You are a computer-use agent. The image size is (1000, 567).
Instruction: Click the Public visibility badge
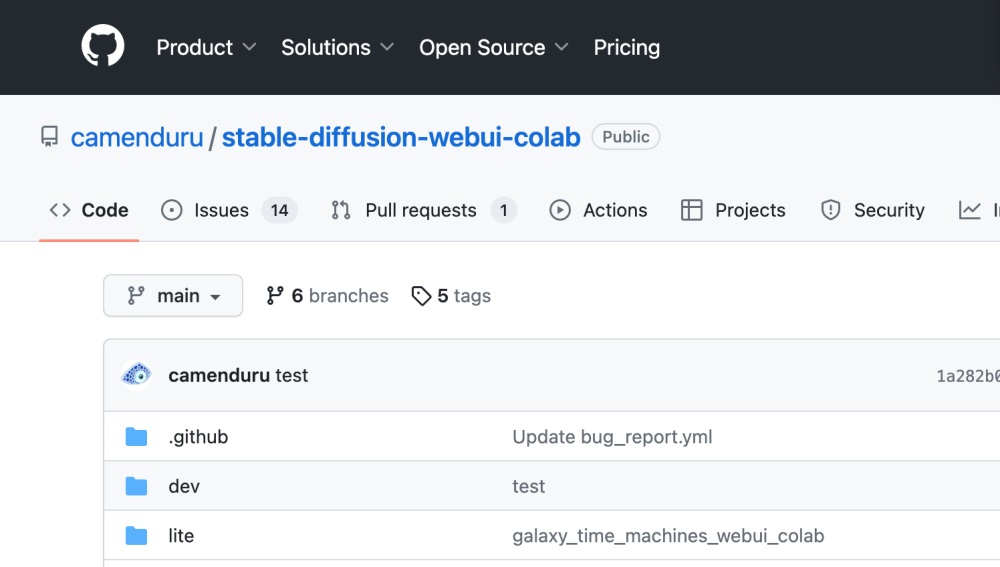pos(626,136)
